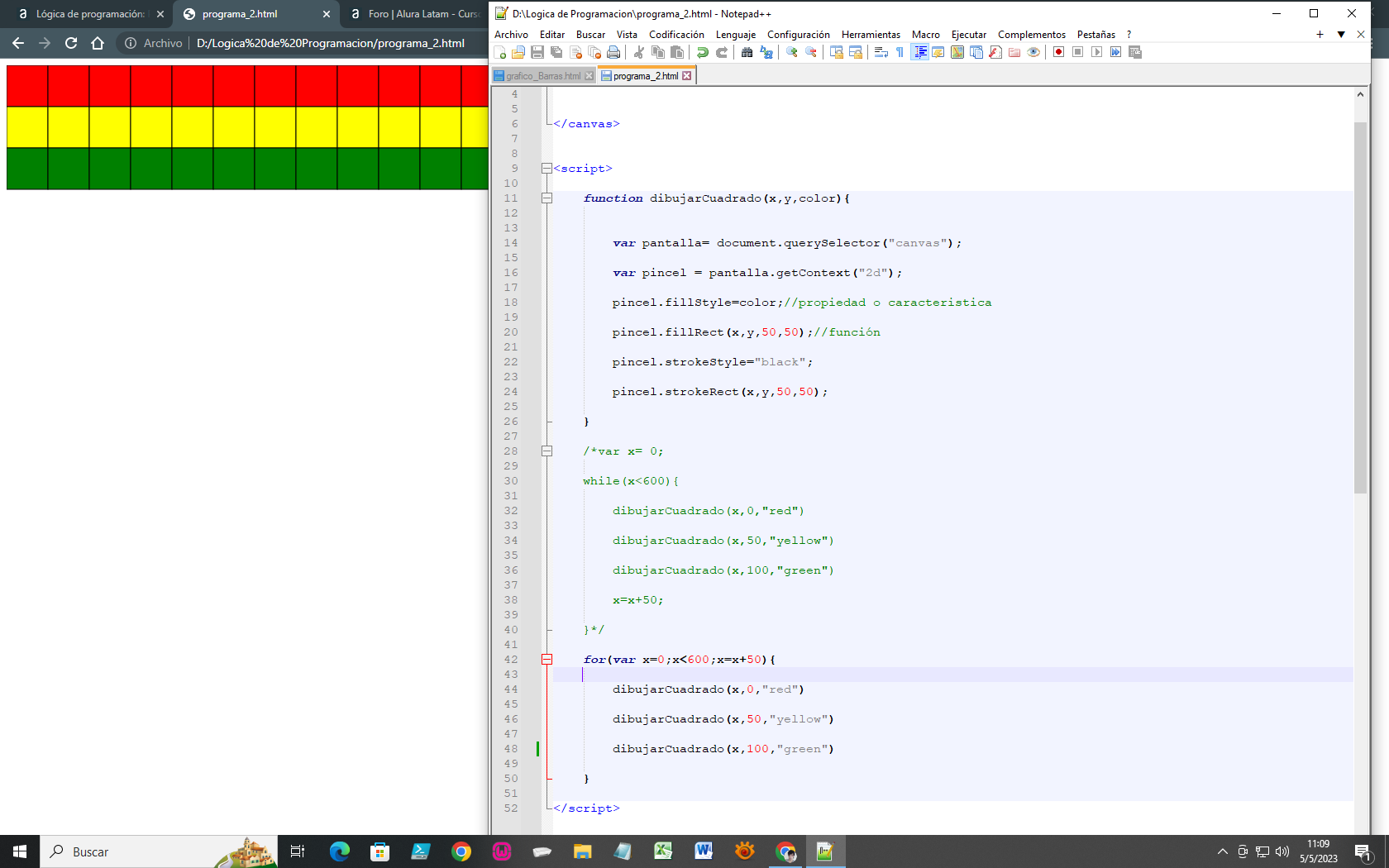The image size is (1389, 868).
Task: Save the current file with floppy icon
Action: tap(537, 52)
